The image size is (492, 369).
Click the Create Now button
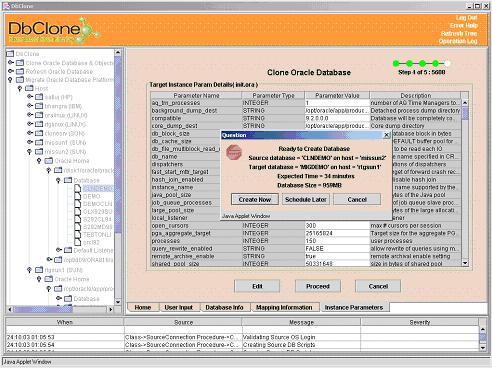(255, 199)
